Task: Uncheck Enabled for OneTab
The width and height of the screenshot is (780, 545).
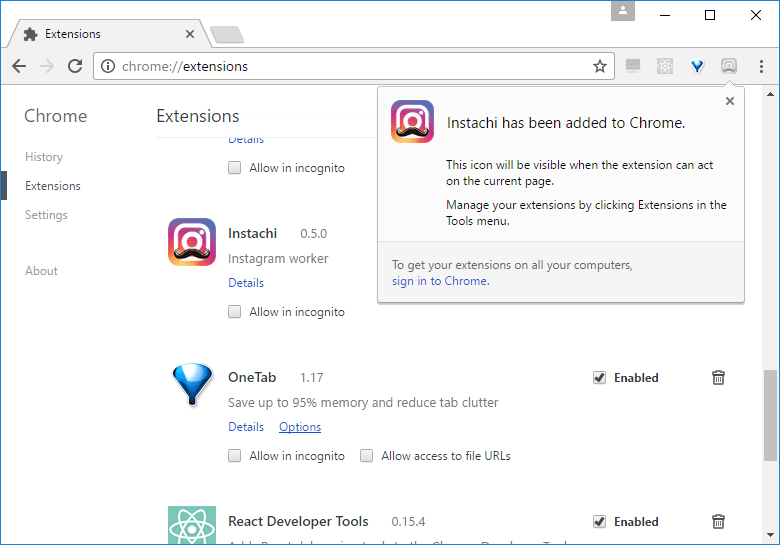Action: point(599,378)
